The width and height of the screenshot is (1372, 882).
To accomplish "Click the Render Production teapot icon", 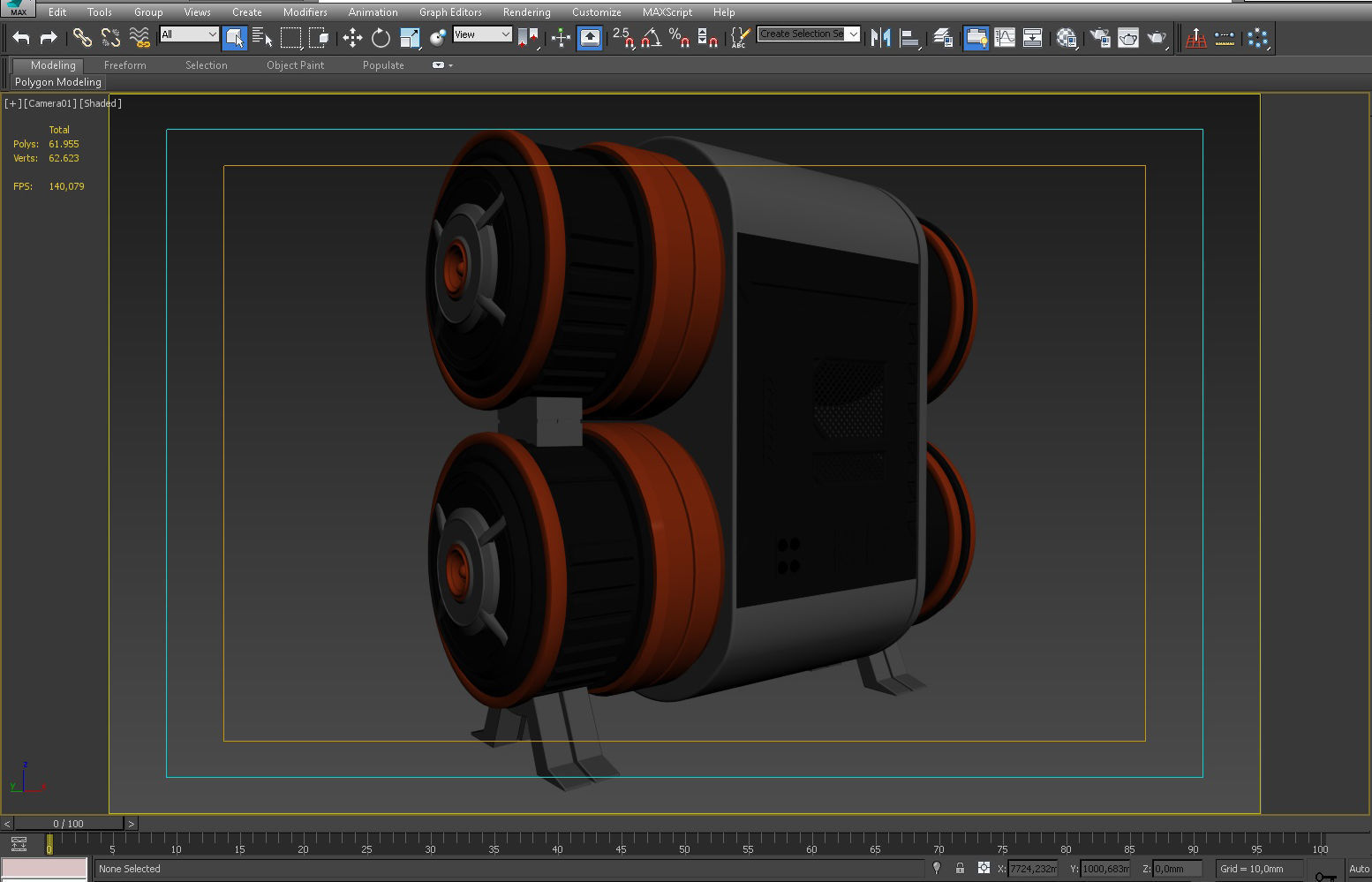I will pyautogui.click(x=1157, y=38).
